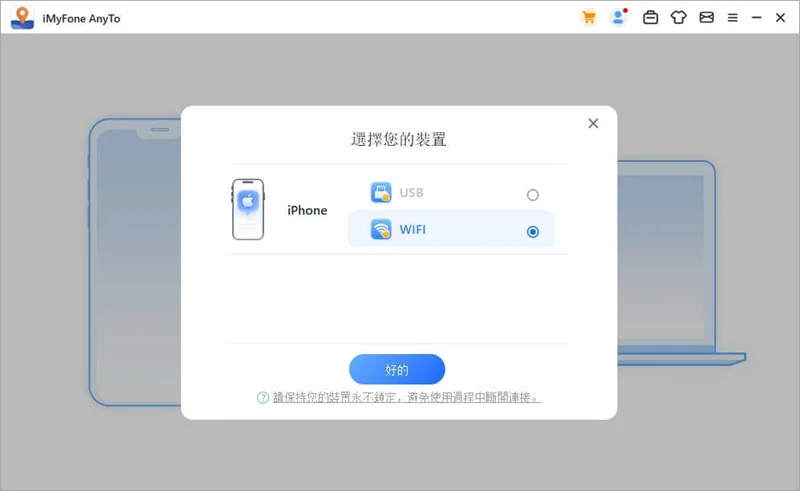The height and width of the screenshot is (491, 800).
Task: Click the iPhone device label
Action: [307, 210]
